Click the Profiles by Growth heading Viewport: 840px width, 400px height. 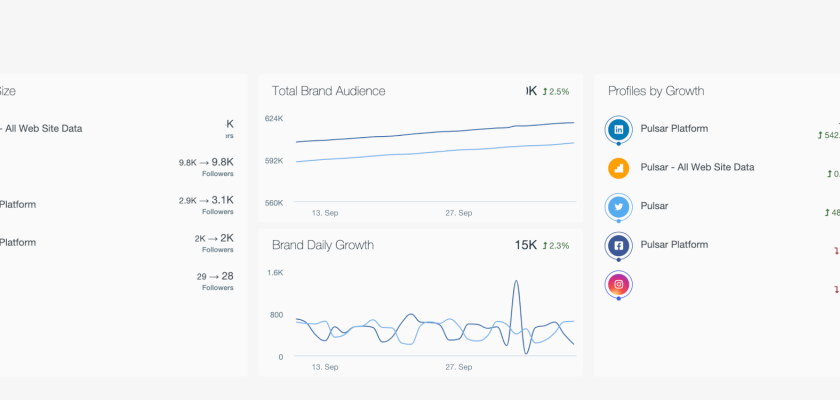(656, 91)
